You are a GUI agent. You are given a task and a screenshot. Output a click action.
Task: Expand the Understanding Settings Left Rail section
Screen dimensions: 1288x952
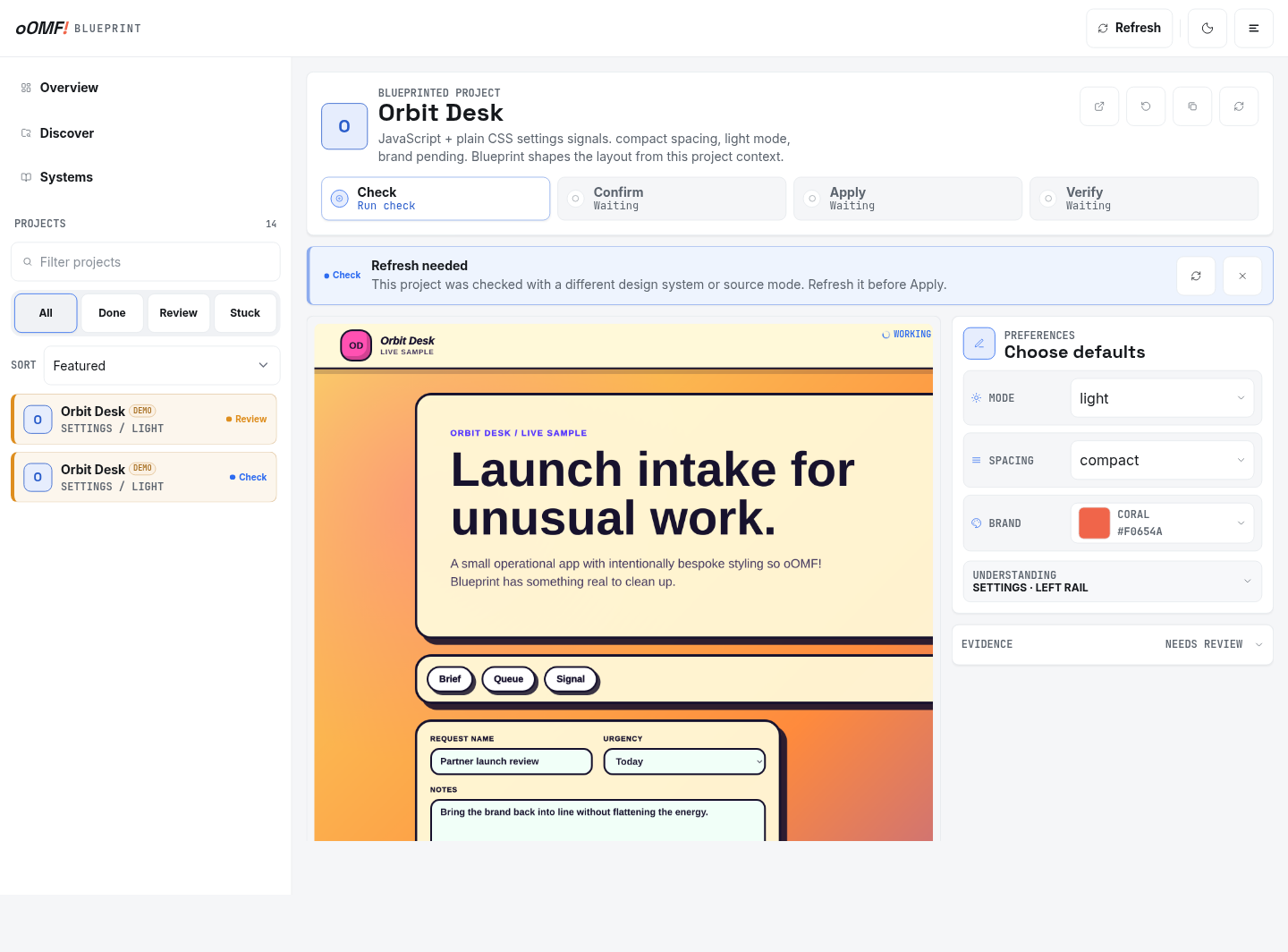coord(1113,582)
